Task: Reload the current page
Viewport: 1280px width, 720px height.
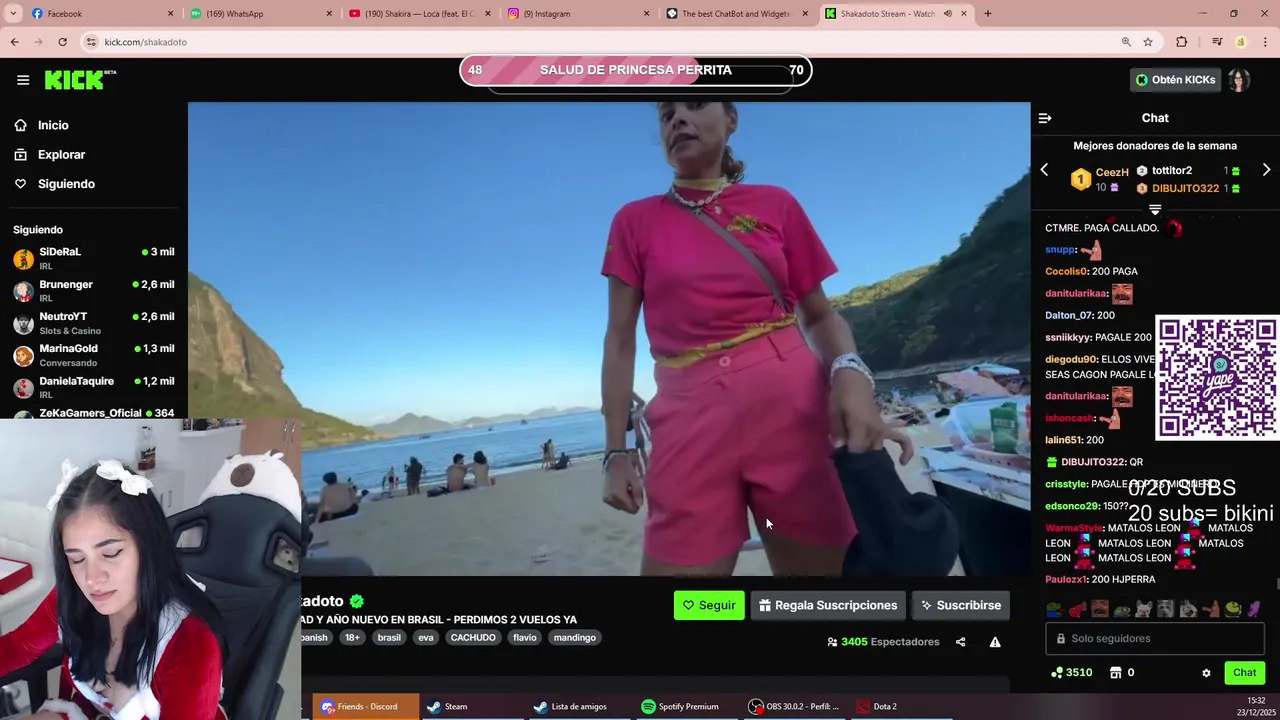Action: point(62,42)
